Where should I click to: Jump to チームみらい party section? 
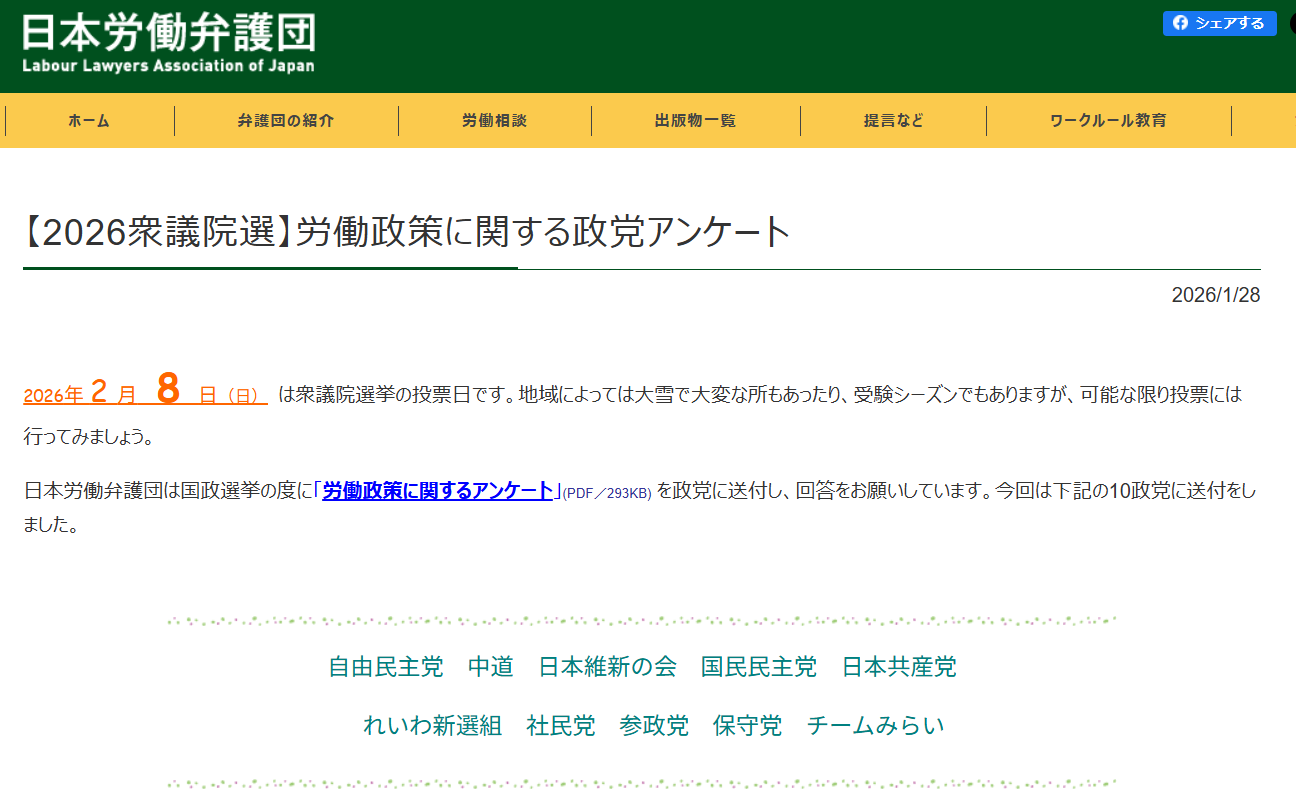pyautogui.click(x=875, y=726)
